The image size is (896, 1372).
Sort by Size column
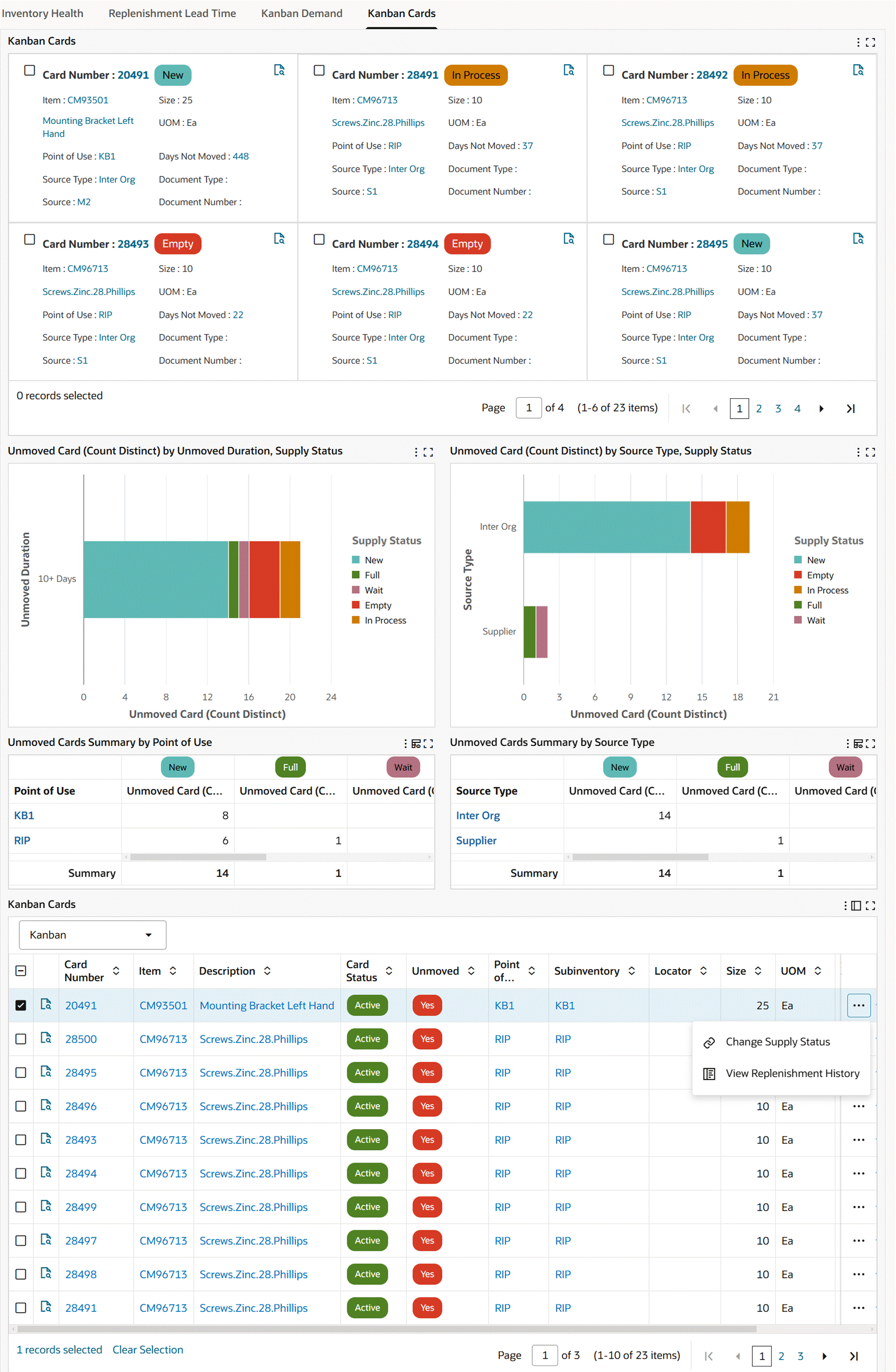click(x=758, y=971)
